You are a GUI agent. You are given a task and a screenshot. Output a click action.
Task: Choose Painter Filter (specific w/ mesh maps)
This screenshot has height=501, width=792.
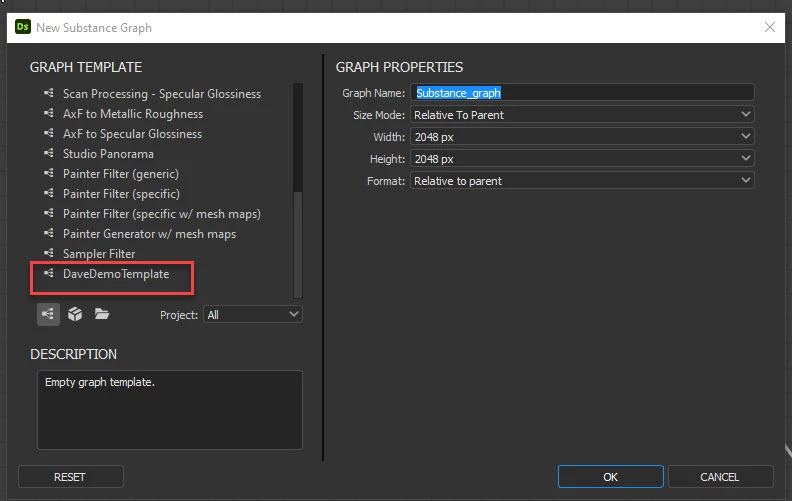[x=162, y=214]
